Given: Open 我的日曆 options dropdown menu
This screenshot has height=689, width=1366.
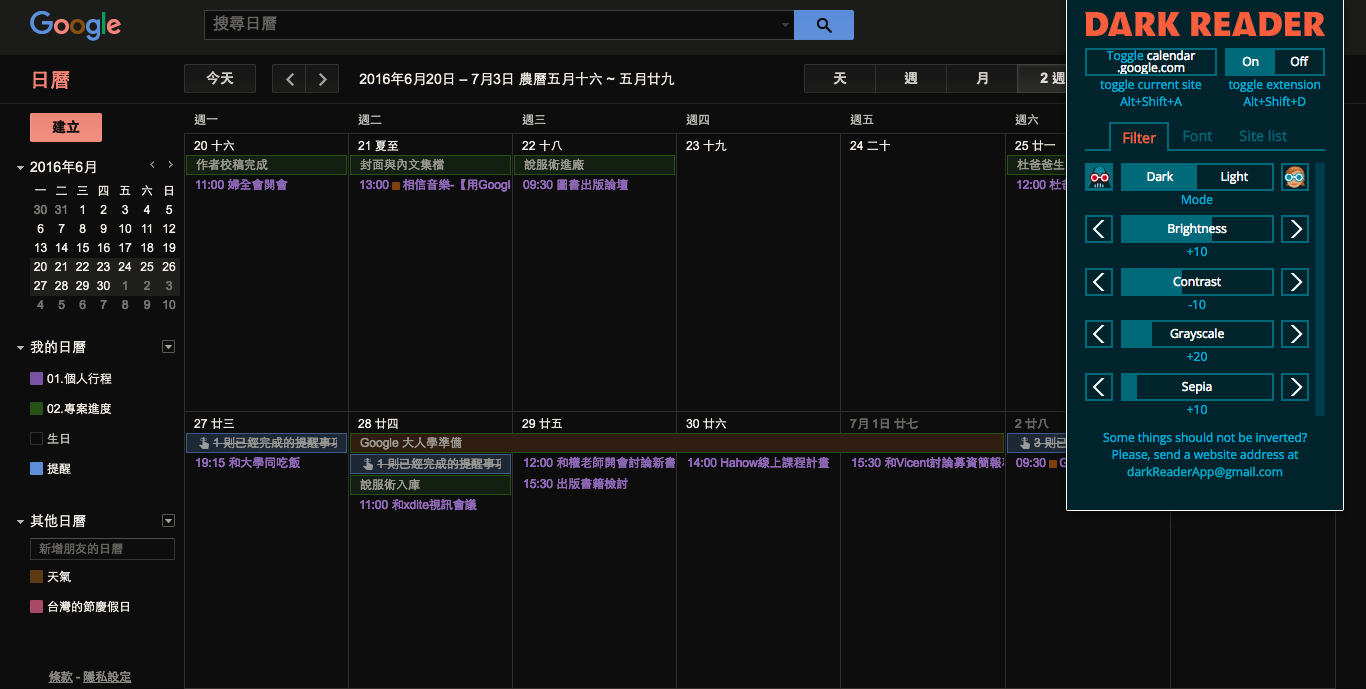Looking at the screenshot, I should 168,347.
